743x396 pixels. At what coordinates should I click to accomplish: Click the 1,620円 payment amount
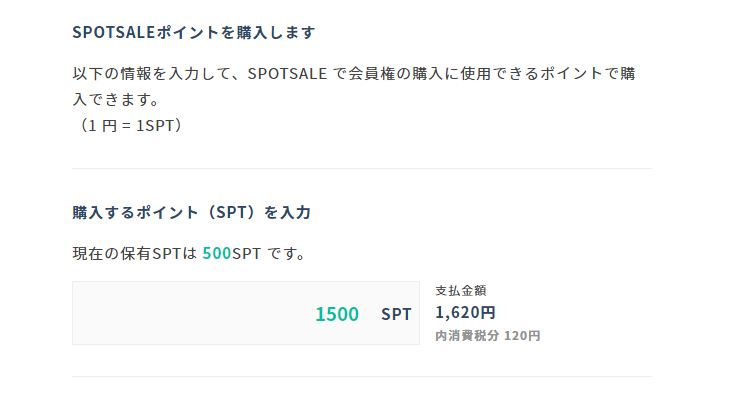tap(465, 313)
